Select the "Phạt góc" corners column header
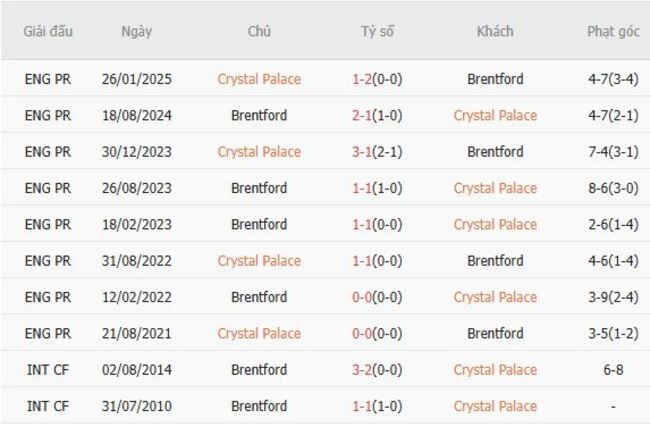The height and width of the screenshot is (427, 650). click(613, 31)
